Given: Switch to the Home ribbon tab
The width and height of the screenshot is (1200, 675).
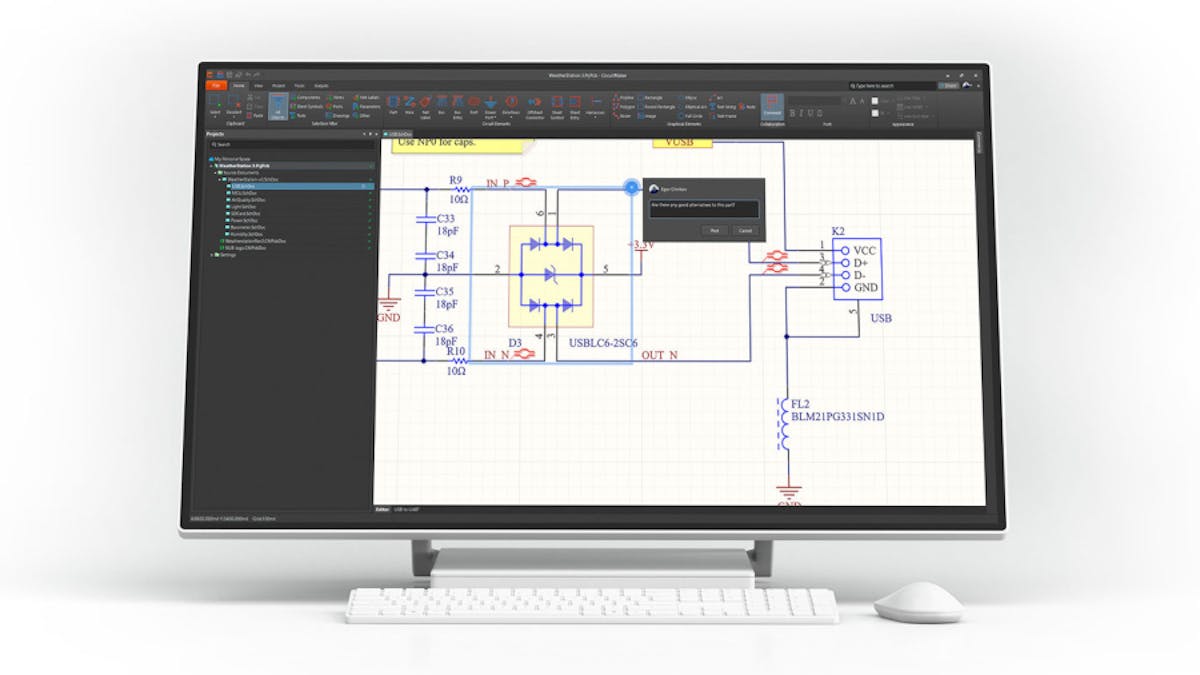Looking at the screenshot, I should [x=239, y=86].
